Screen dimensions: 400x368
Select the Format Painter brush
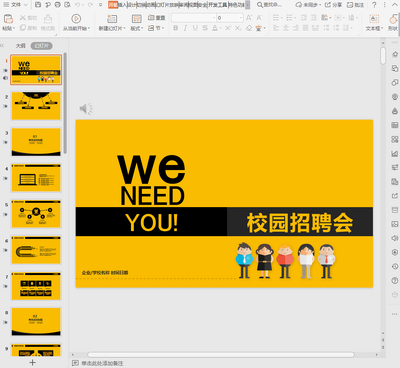pyautogui.click(x=48, y=19)
